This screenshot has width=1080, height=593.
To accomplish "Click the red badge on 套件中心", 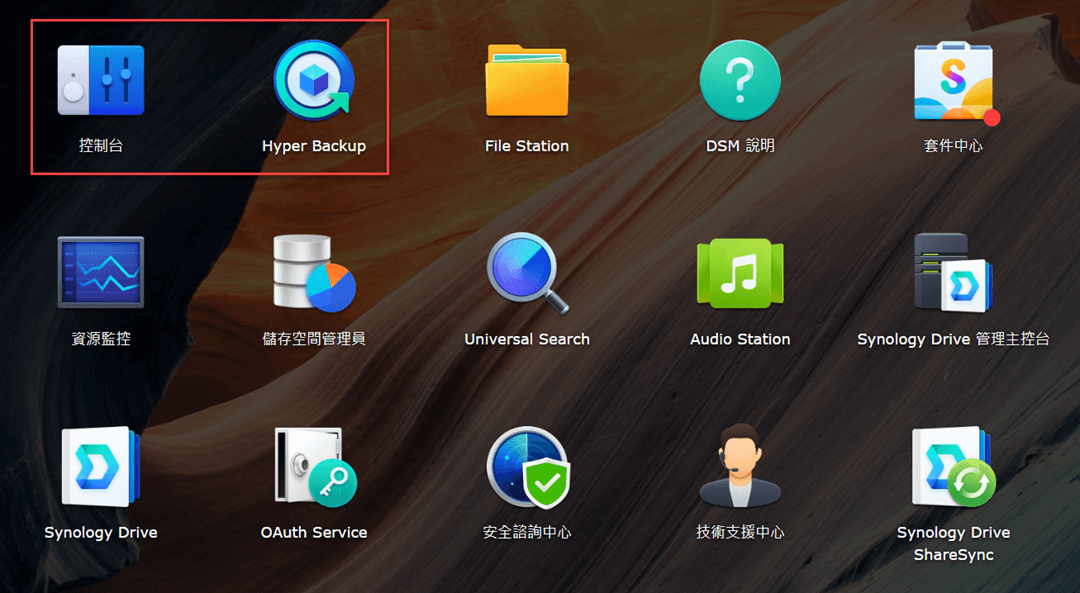I will [992, 118].
